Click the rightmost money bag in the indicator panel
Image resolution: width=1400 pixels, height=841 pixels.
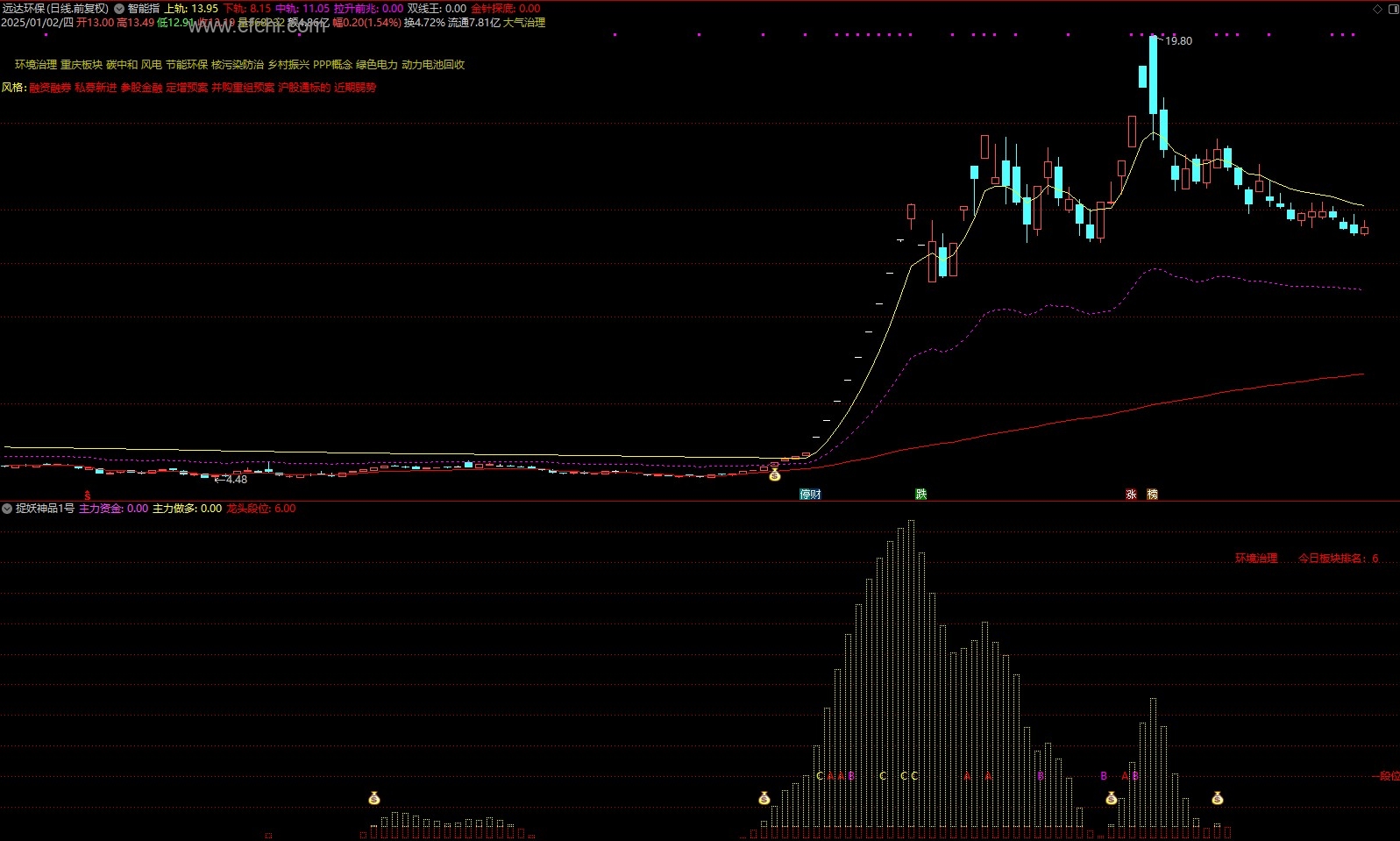(1217, 798)
